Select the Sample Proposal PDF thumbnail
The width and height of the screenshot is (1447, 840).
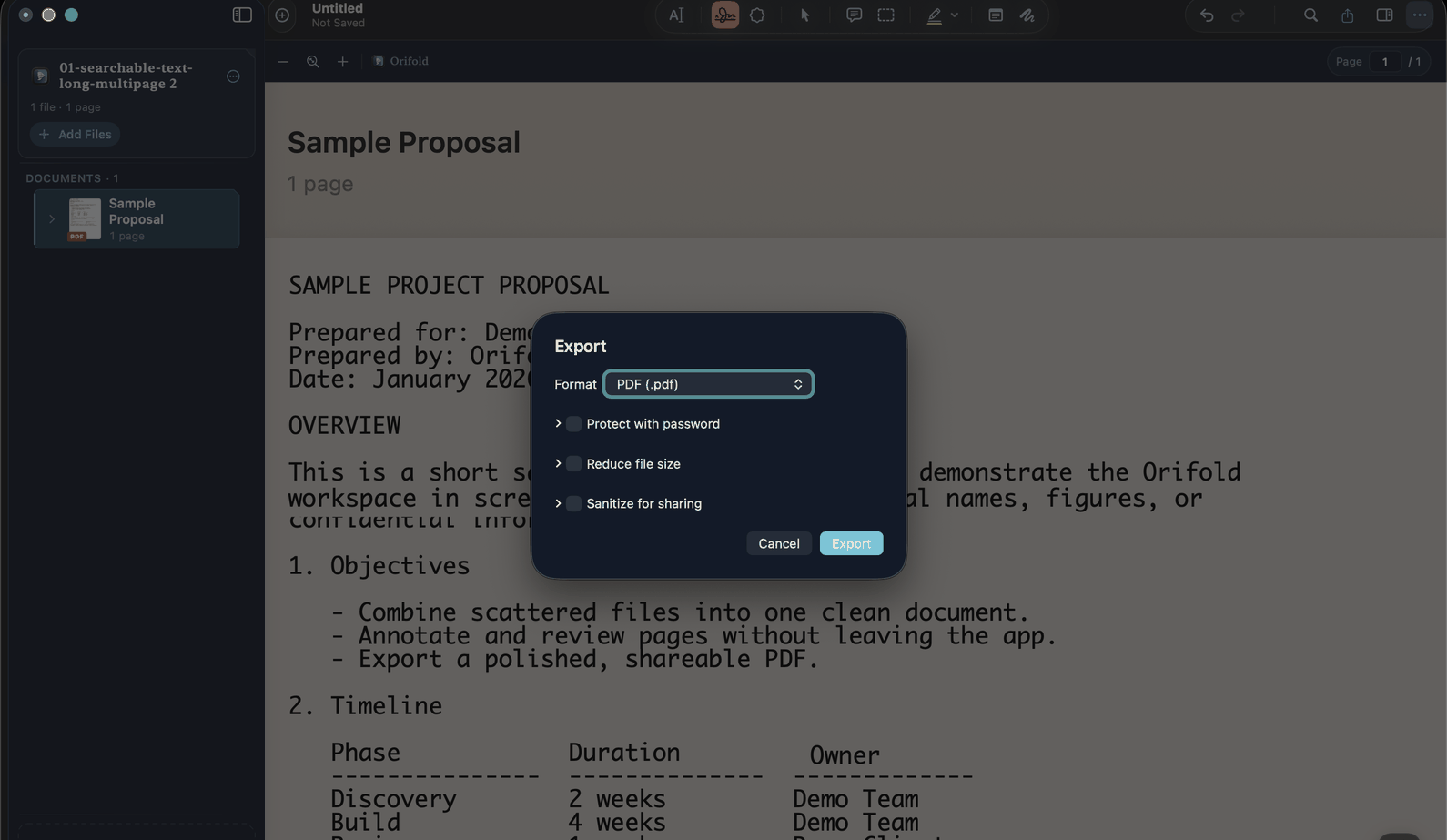tap(85, 219)
